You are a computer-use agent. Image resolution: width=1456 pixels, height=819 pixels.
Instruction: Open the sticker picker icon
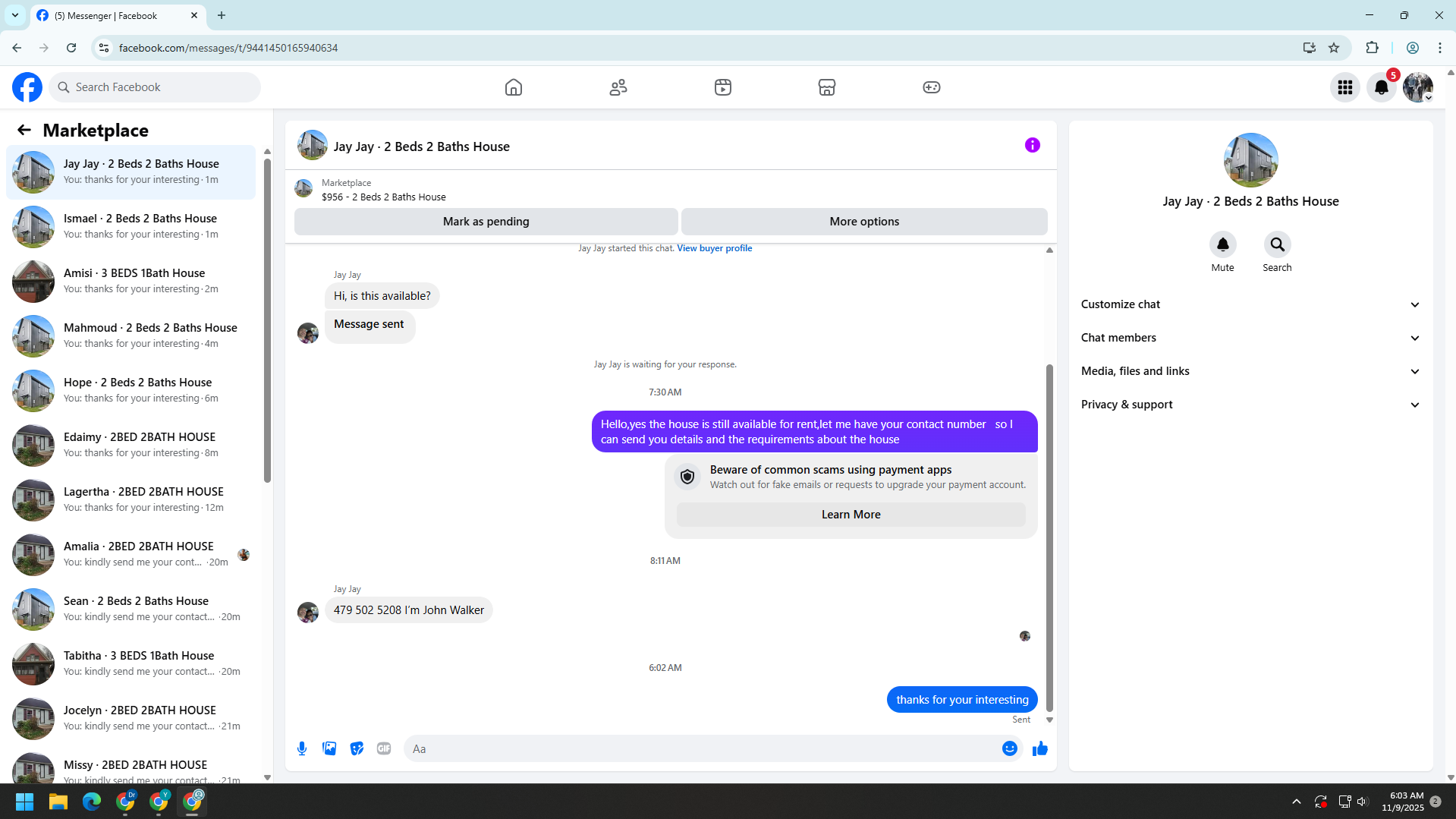point(357,748)
